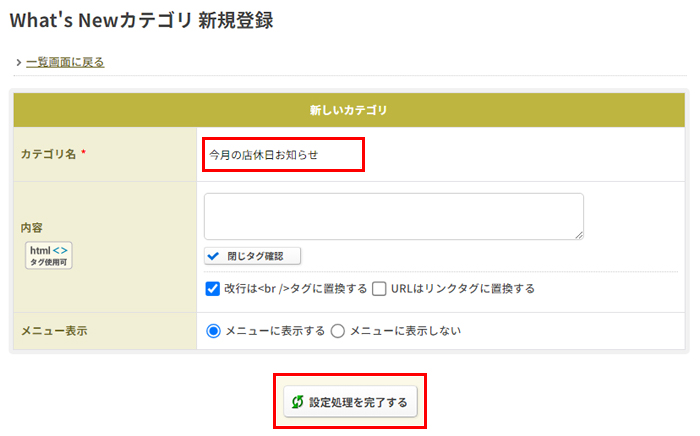The height and width of the screenshot is (436, 700).
Task: Submit with 設定処理を完了する button
Action: click(350, 402)
